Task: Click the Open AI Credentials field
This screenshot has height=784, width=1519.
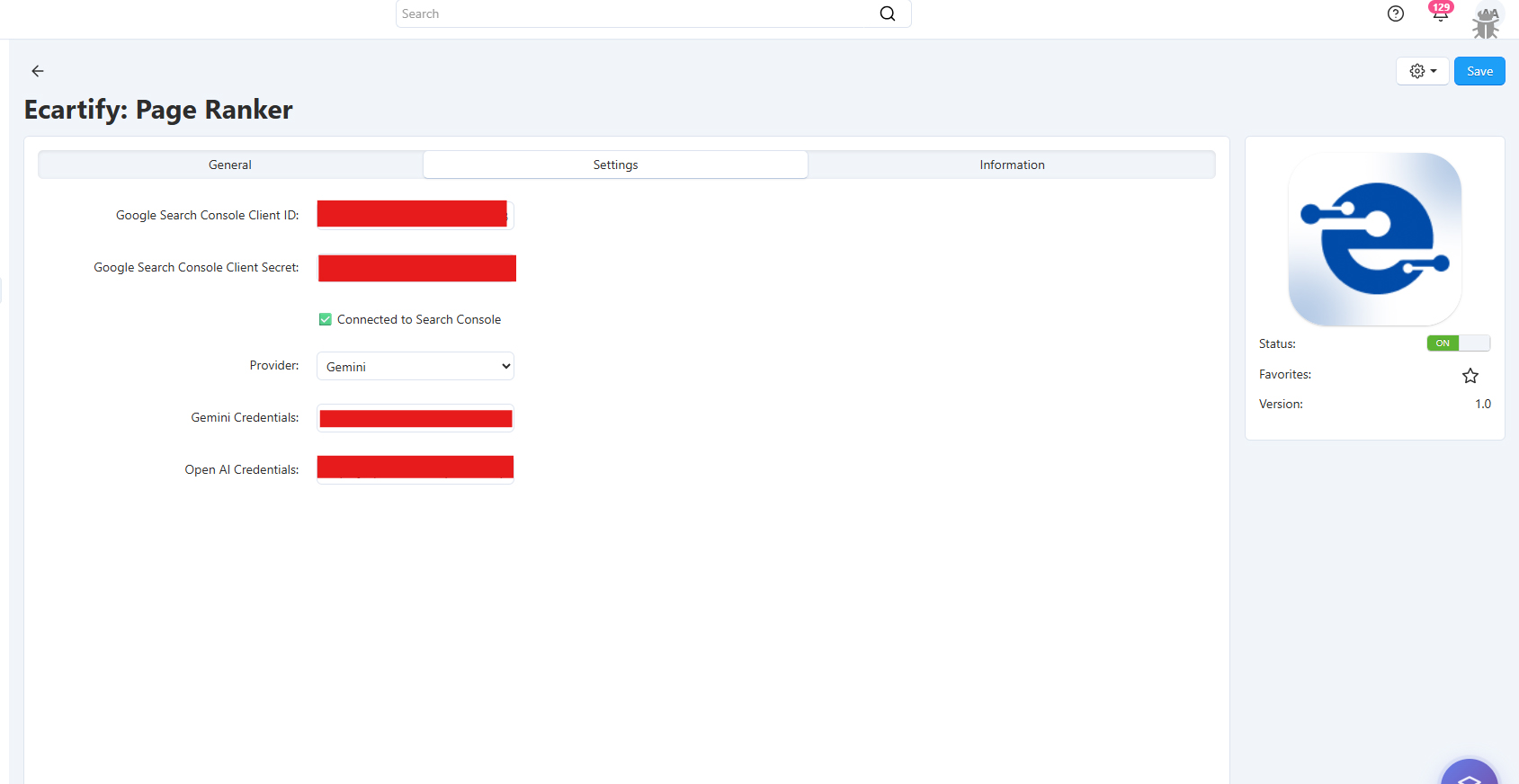Action: pyautogui.click(x=415, y=469)
